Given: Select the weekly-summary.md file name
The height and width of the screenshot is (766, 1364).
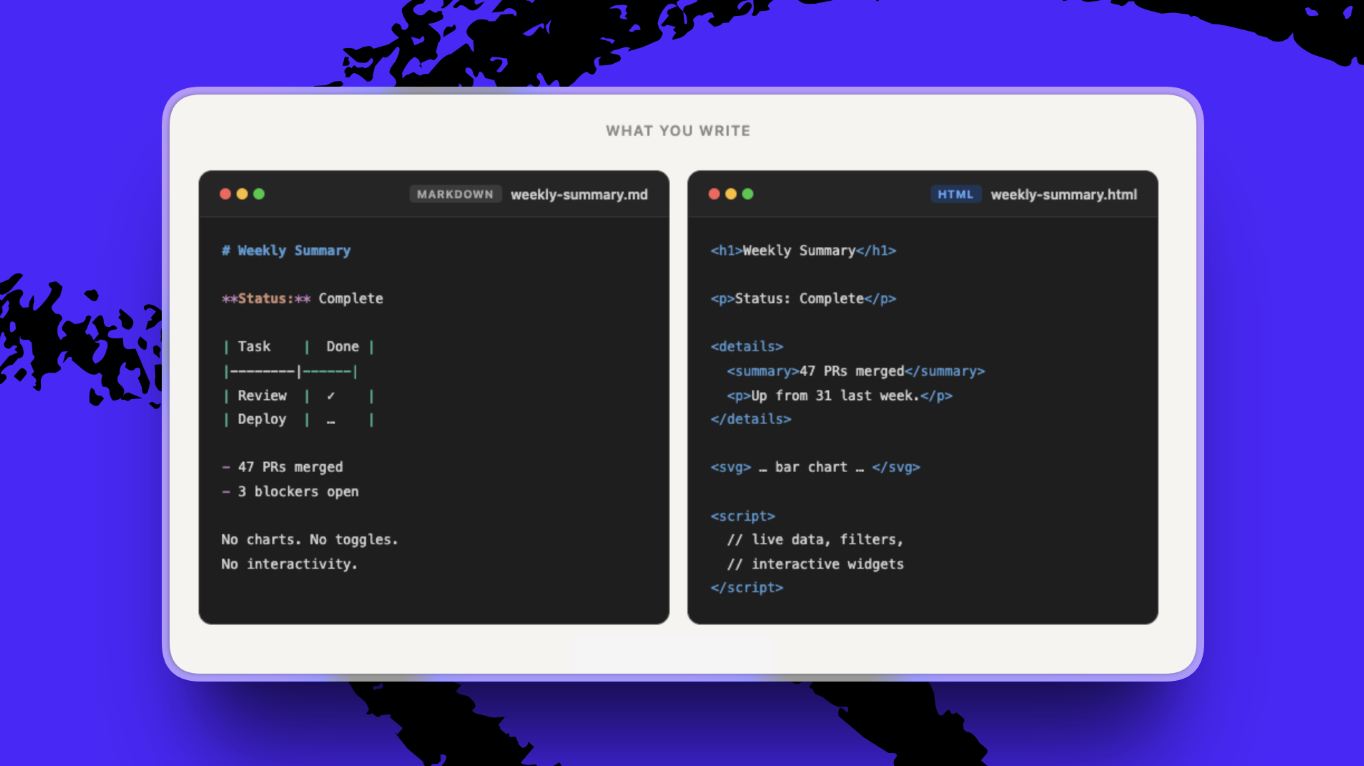Looking at the screenshot, I should point(579,195).
